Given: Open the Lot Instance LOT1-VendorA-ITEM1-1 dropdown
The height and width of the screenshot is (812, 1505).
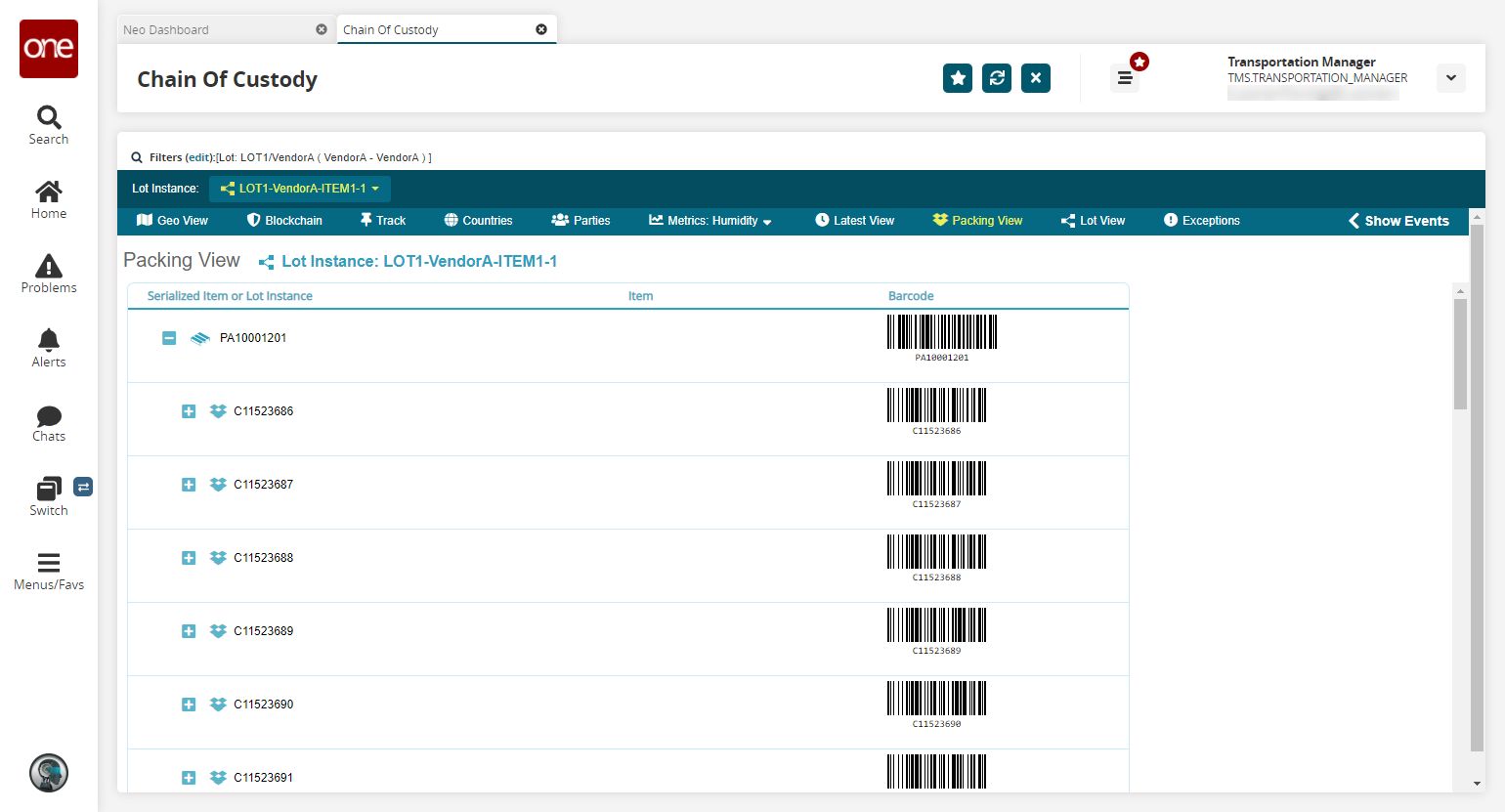Looking at the screenshot, I should [300, 189].
